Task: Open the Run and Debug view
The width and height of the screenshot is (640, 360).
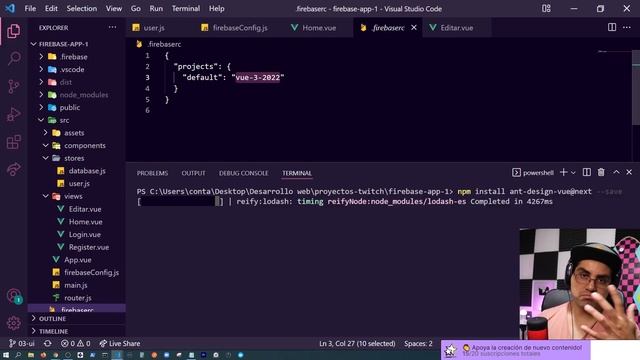Action: point(13,114)
